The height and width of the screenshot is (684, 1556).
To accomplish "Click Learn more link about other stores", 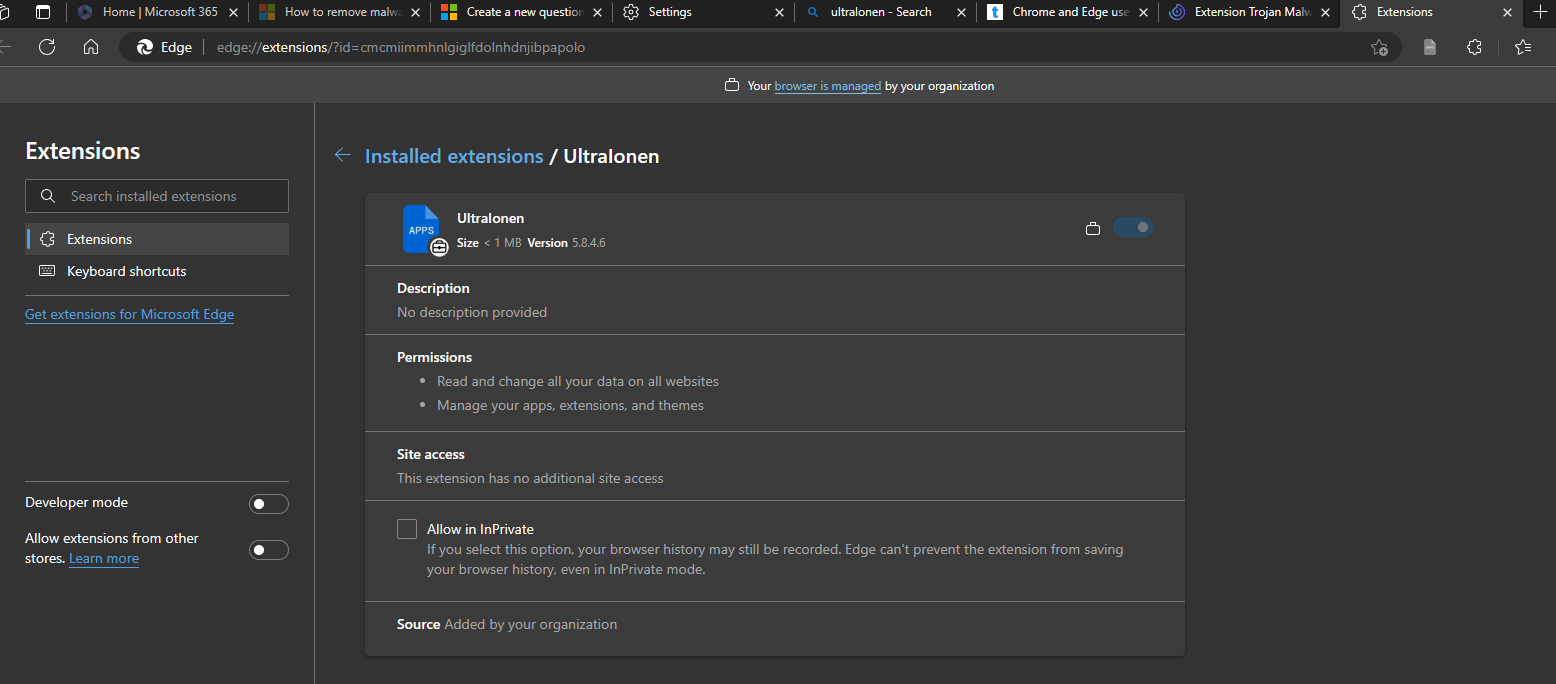I will click(x=104, y=558).
